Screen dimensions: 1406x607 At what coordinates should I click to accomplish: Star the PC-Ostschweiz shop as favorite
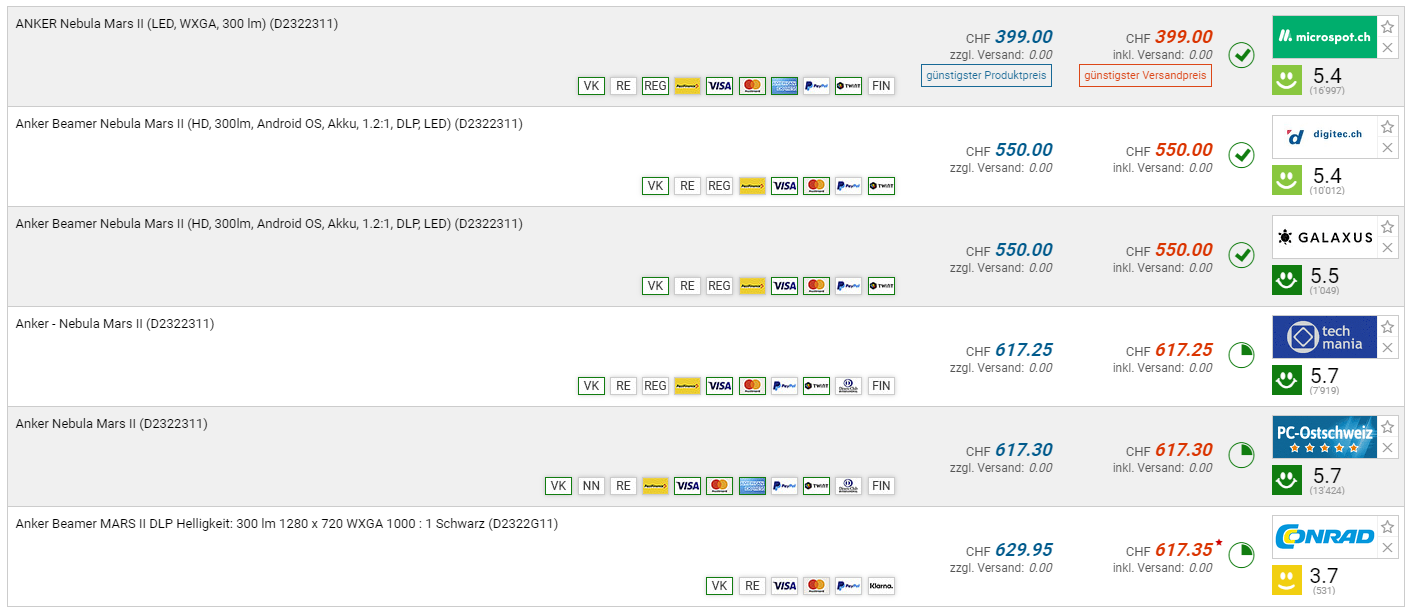point(1387,427)
